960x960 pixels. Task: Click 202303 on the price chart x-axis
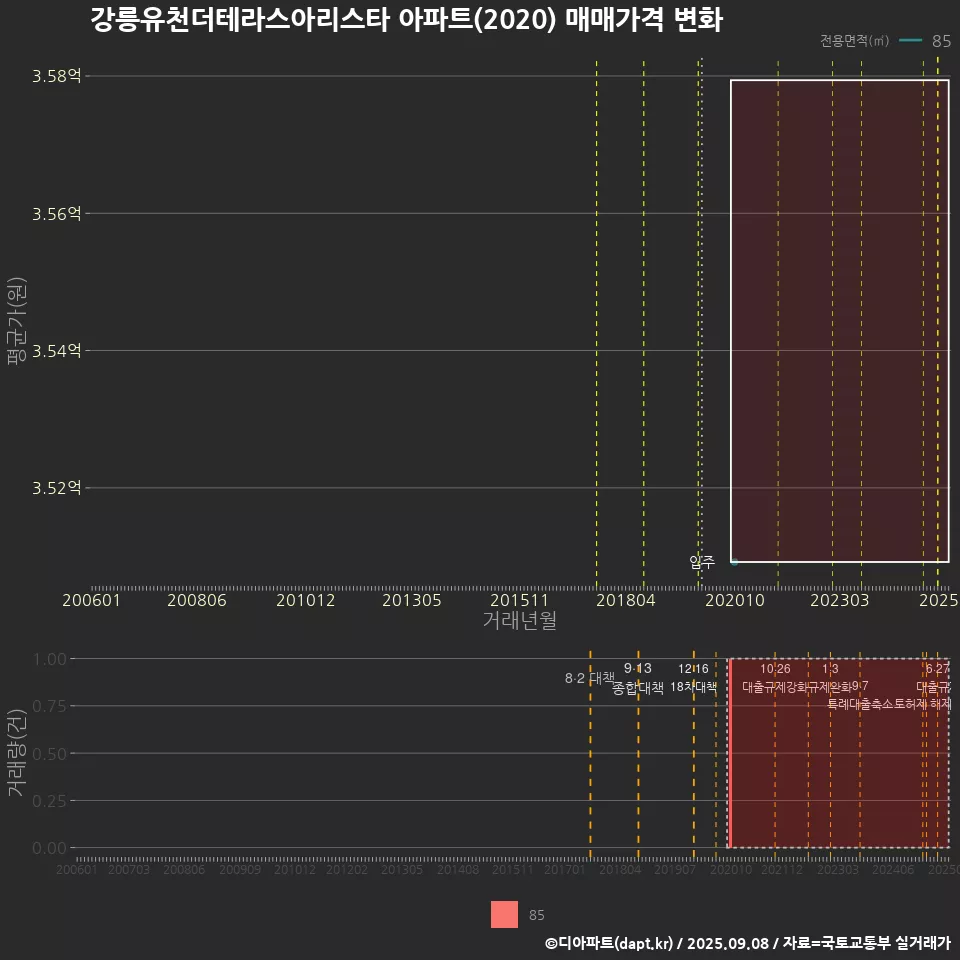pos(839,600)
